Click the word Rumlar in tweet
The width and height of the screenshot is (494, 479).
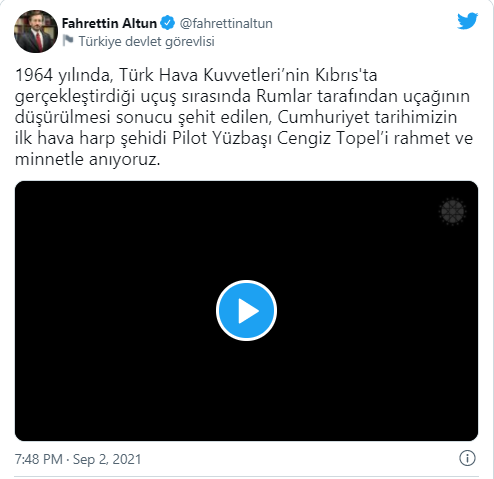pos(284,96)
